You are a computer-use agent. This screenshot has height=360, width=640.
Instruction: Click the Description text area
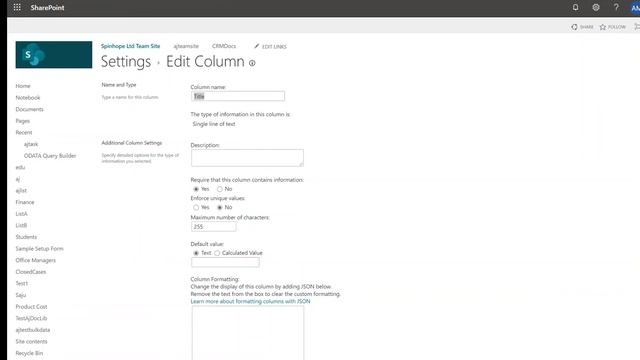coord(247,158)
